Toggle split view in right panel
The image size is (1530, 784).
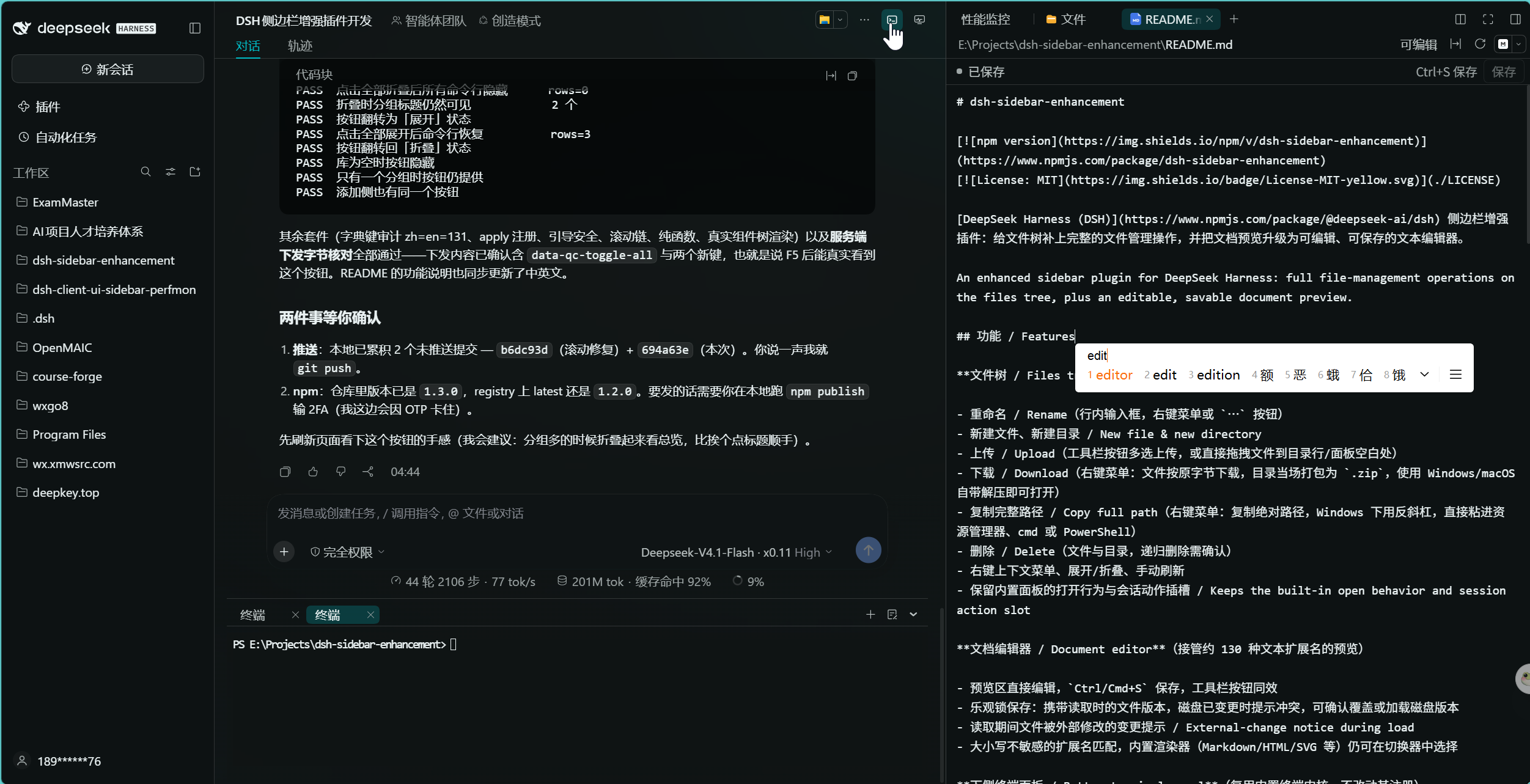pos(1460,20)
